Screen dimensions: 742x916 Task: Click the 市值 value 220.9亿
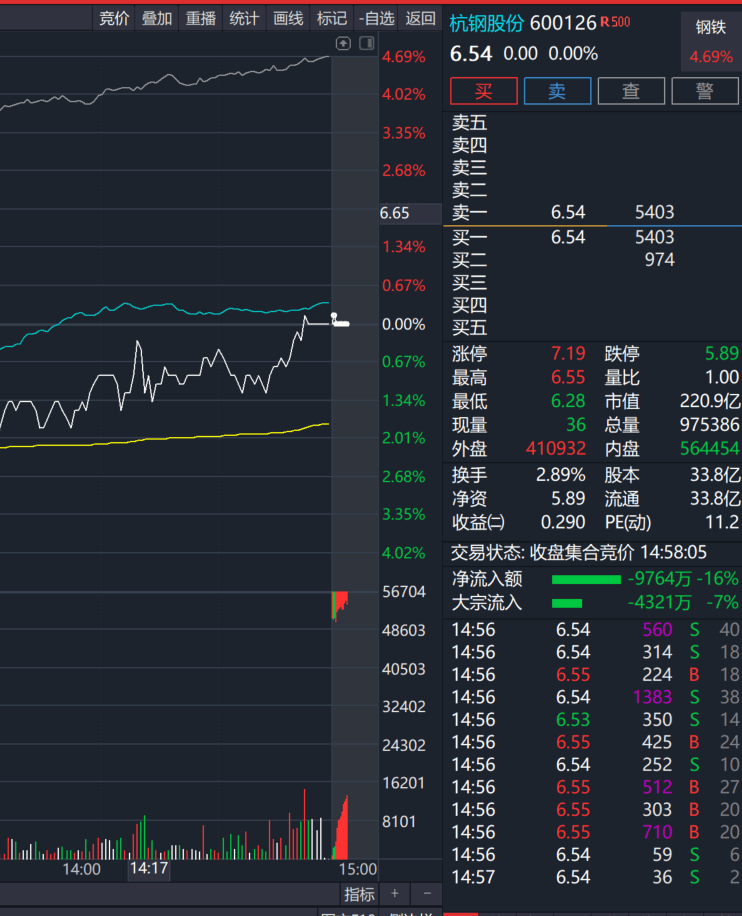coord(710,401)
